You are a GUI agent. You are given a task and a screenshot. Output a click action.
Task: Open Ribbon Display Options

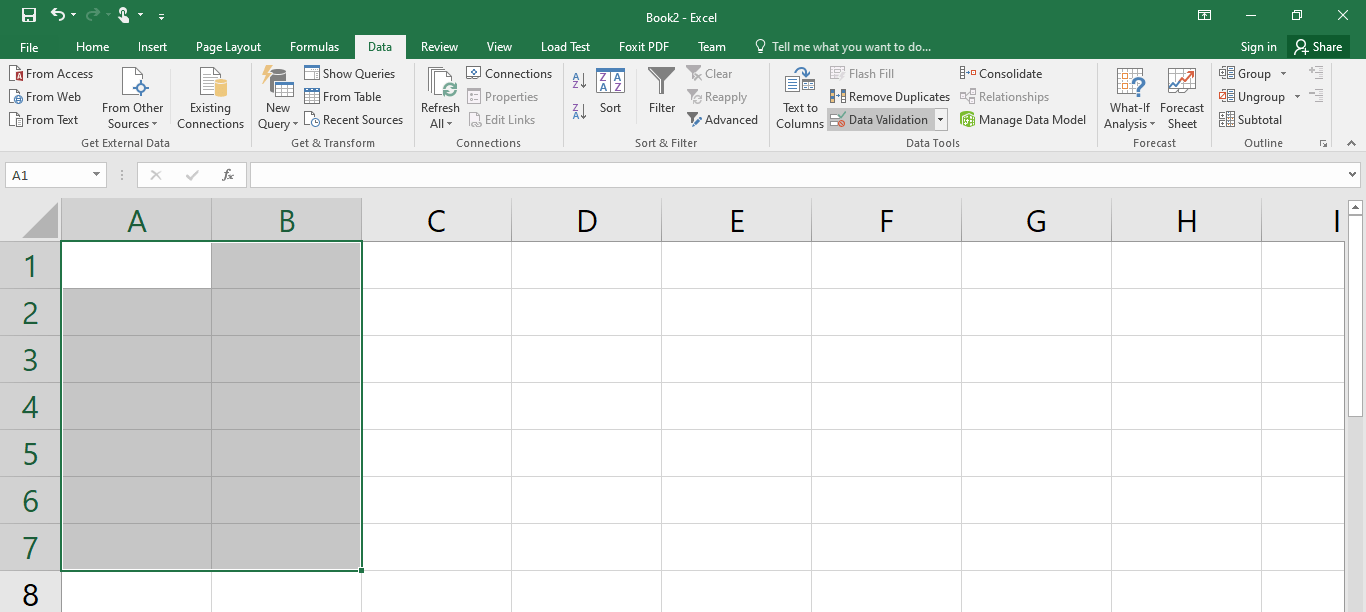(1205, 16)
